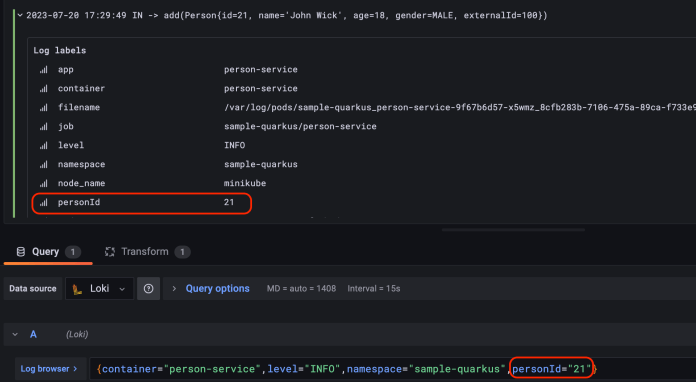Click the Interval = 15s text

click(x=374, y=289)
